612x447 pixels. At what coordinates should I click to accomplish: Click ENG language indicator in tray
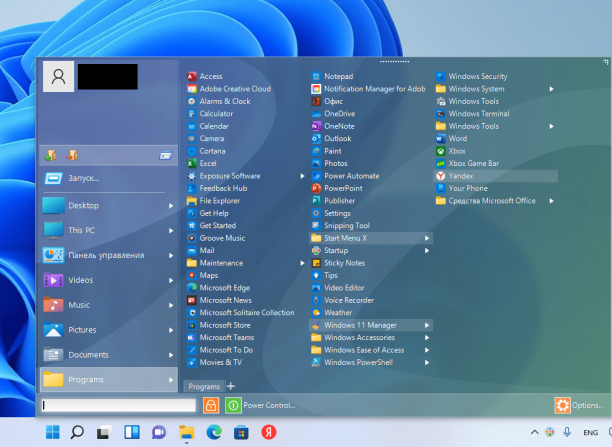click(591, 433)
